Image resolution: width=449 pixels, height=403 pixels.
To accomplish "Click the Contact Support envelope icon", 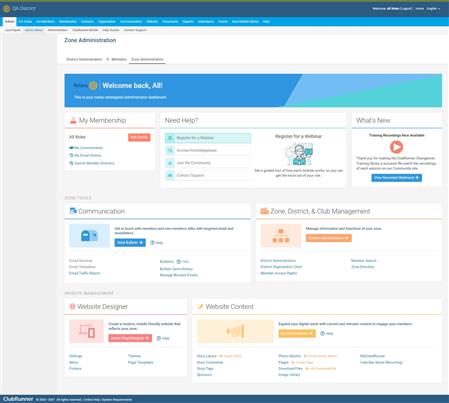I will pyautogui.click(x=170, y=175).
